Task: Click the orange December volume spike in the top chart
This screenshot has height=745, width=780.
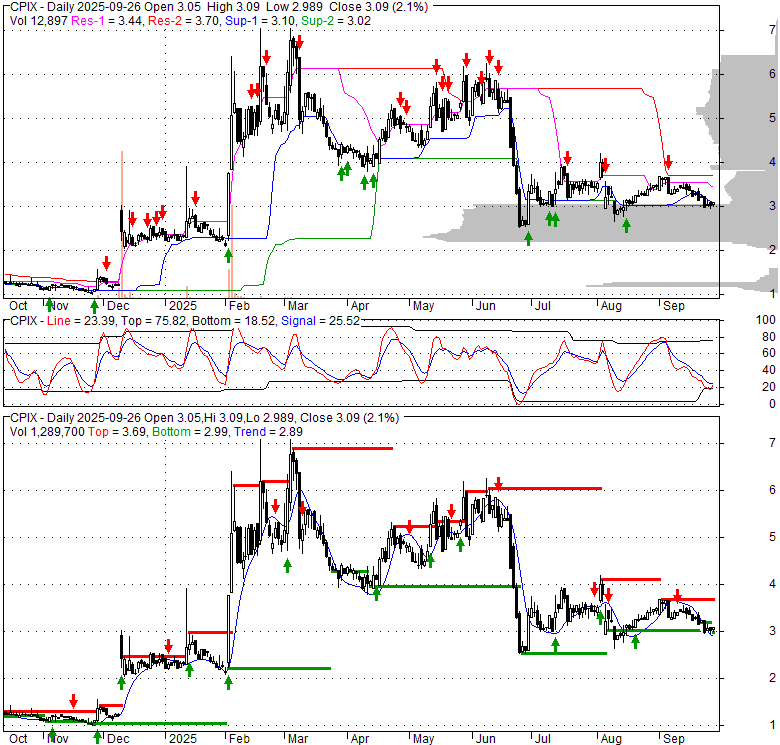Action: coord(122,224)
